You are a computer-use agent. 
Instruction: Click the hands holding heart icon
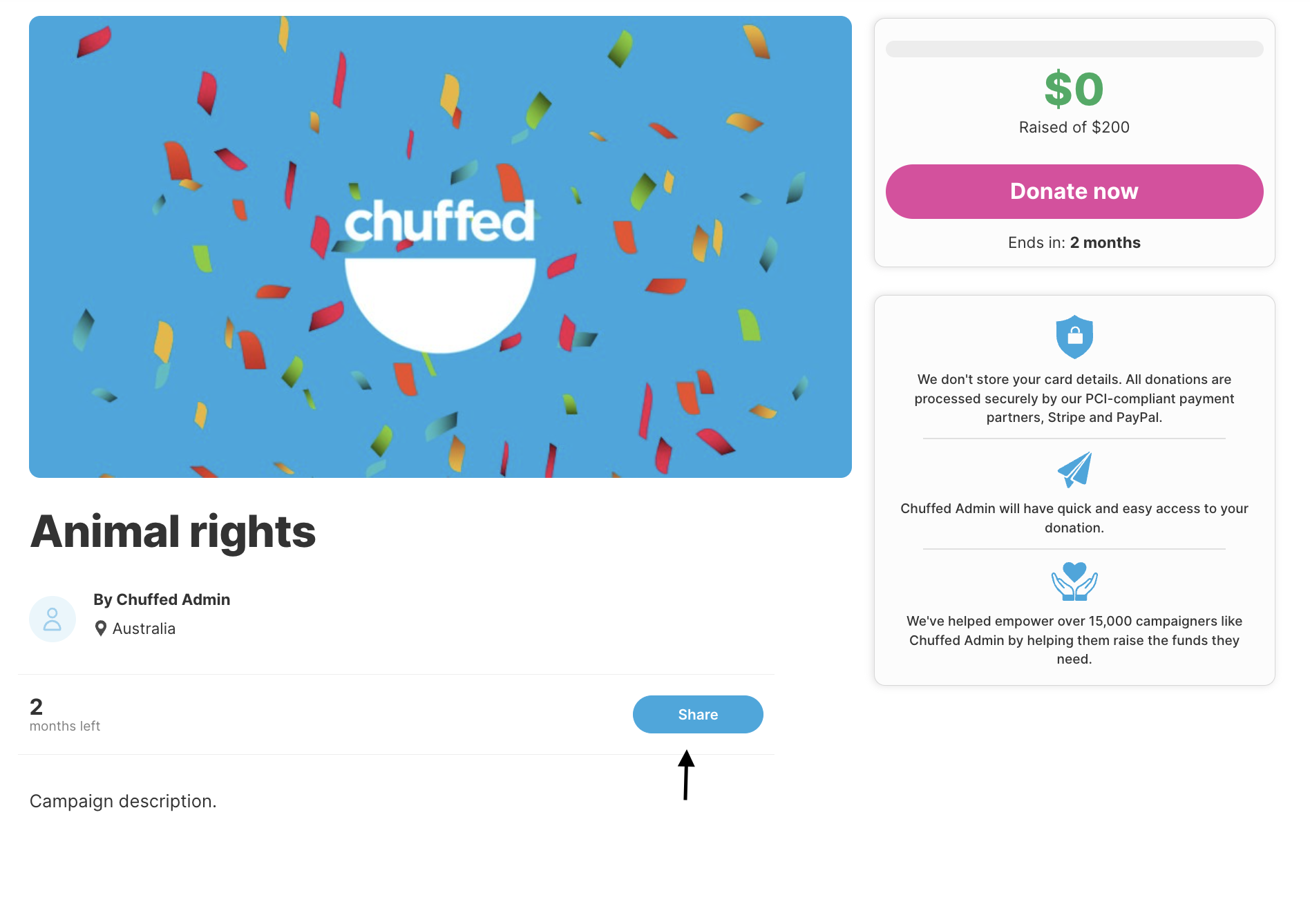click(1074, 581)
